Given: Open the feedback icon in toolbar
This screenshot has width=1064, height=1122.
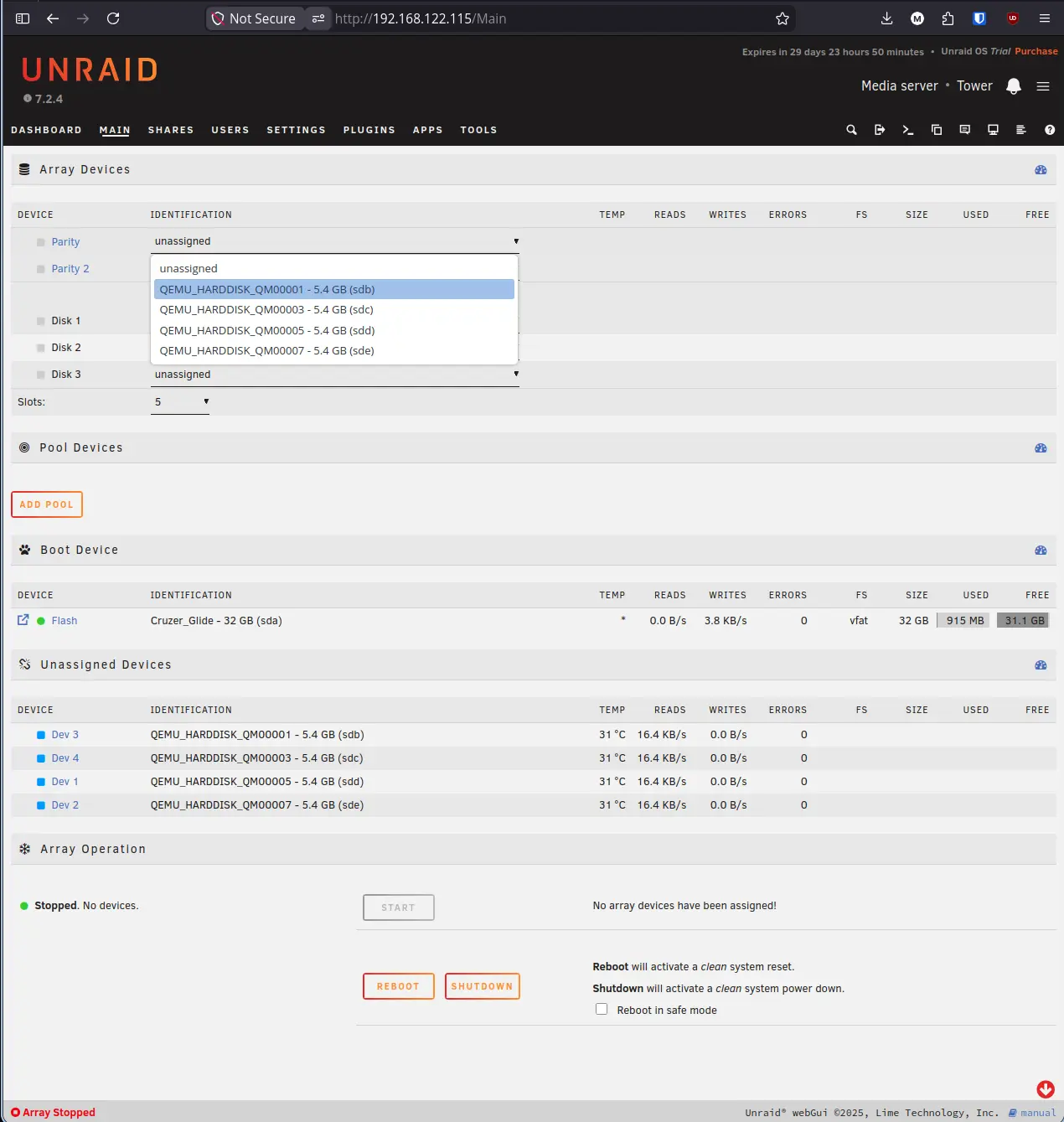Looking at the screenshot, I should click(965, 130).
